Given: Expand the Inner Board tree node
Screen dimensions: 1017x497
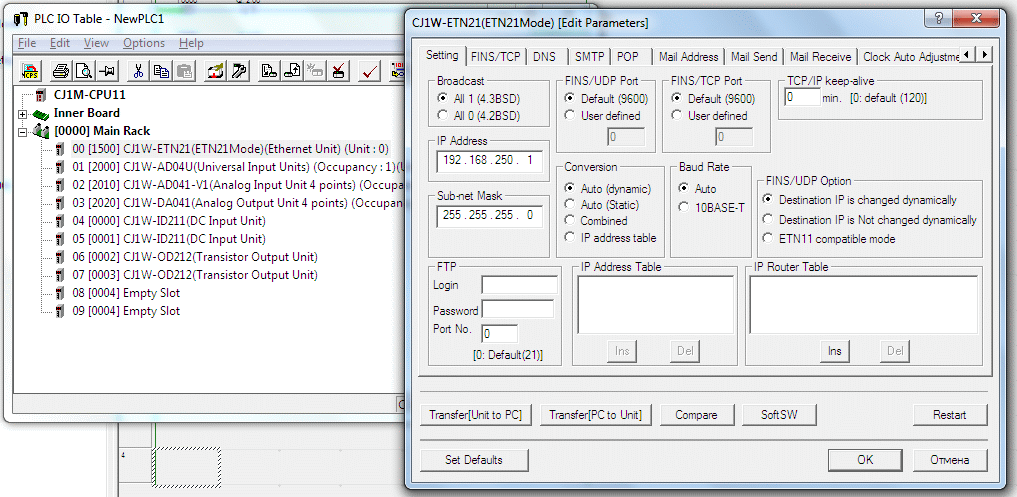Looking at the screenshot, I should [x=23, y=114].
